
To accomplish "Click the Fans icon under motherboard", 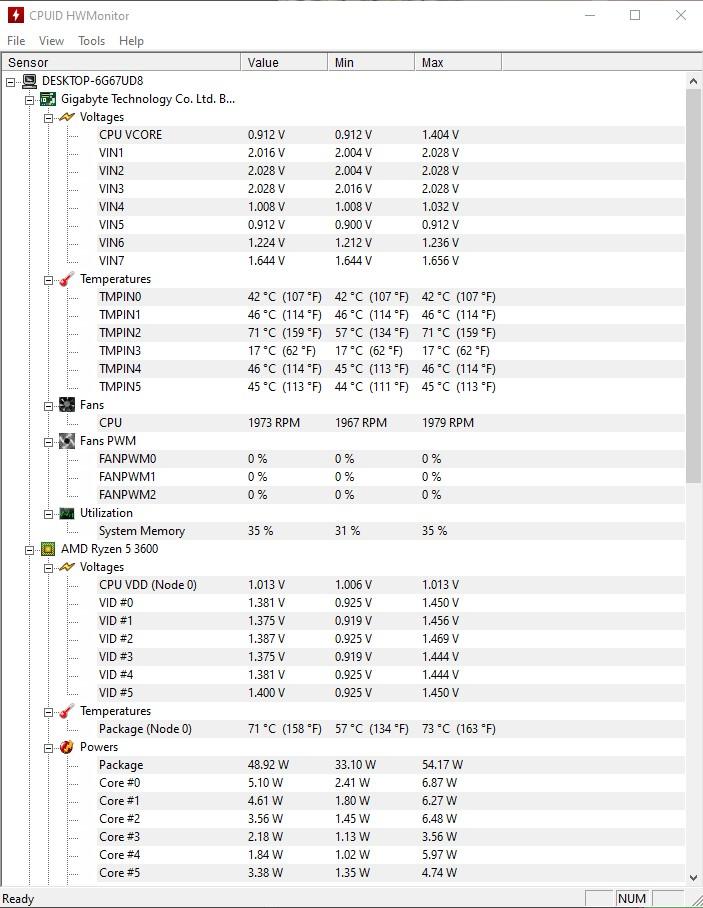I will click(x=67, y=405).
